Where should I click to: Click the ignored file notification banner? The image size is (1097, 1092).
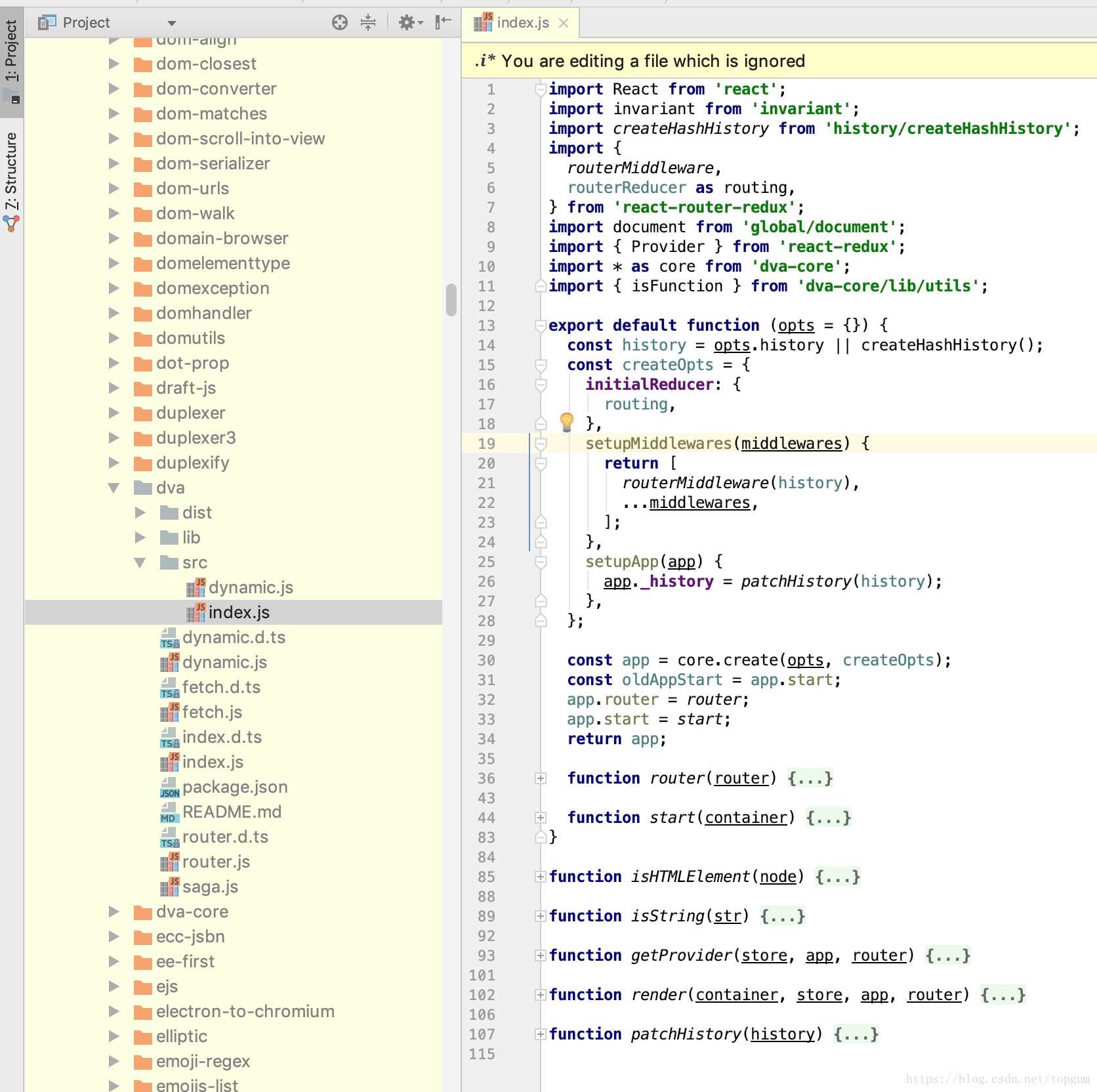(779, 61)
